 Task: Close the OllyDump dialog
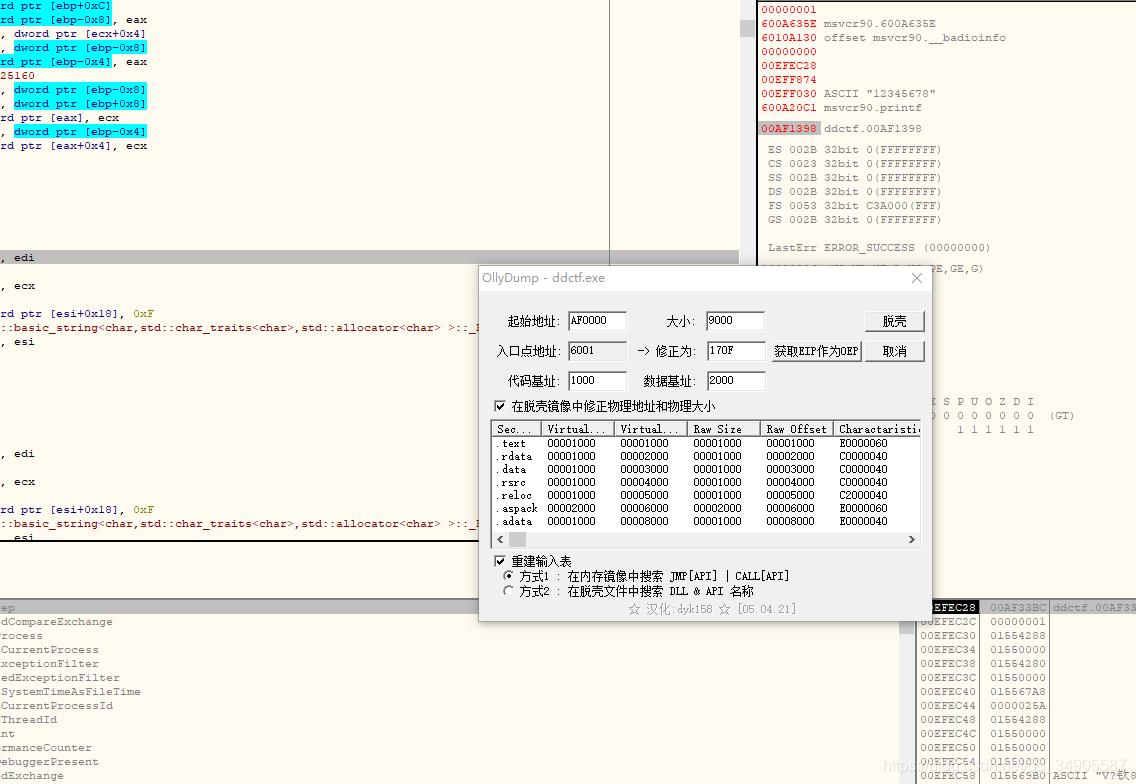[x=916, y=278]
